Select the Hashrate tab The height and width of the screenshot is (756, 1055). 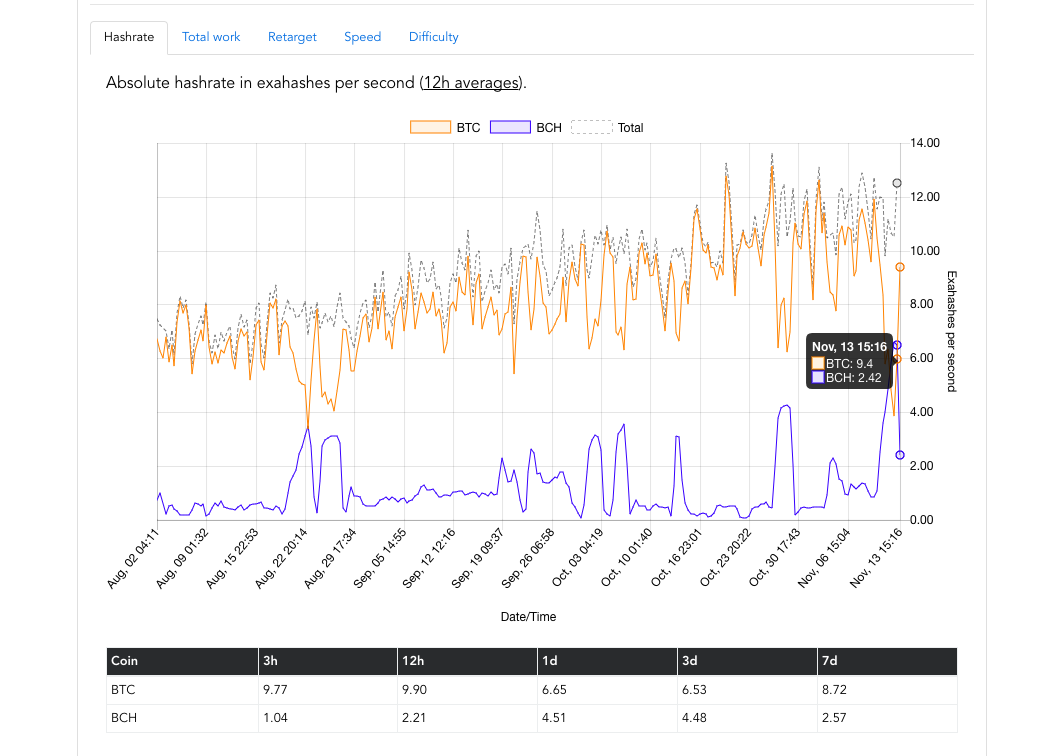click(x=129, y=37)
